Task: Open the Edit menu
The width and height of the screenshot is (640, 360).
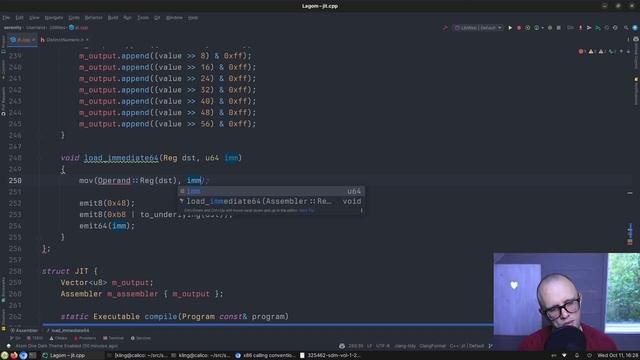Action: click(19, 18)
